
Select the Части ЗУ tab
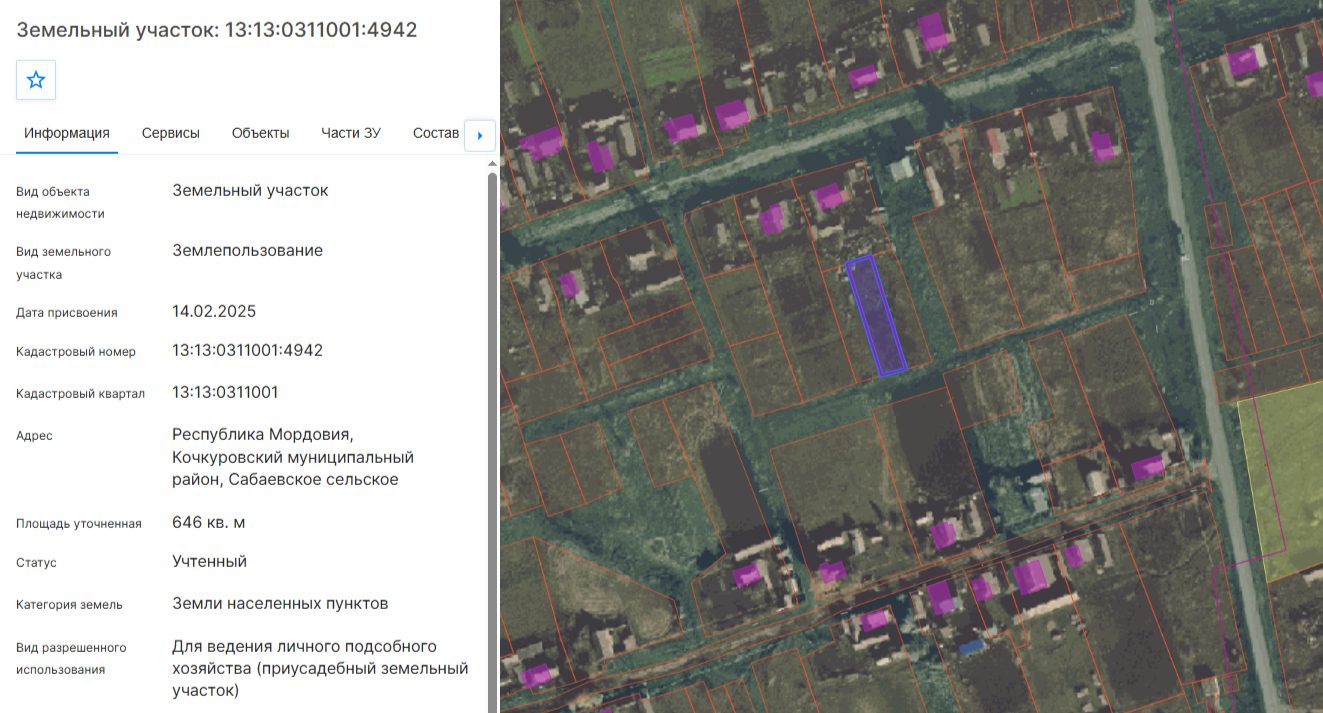[x=351, y=133]
